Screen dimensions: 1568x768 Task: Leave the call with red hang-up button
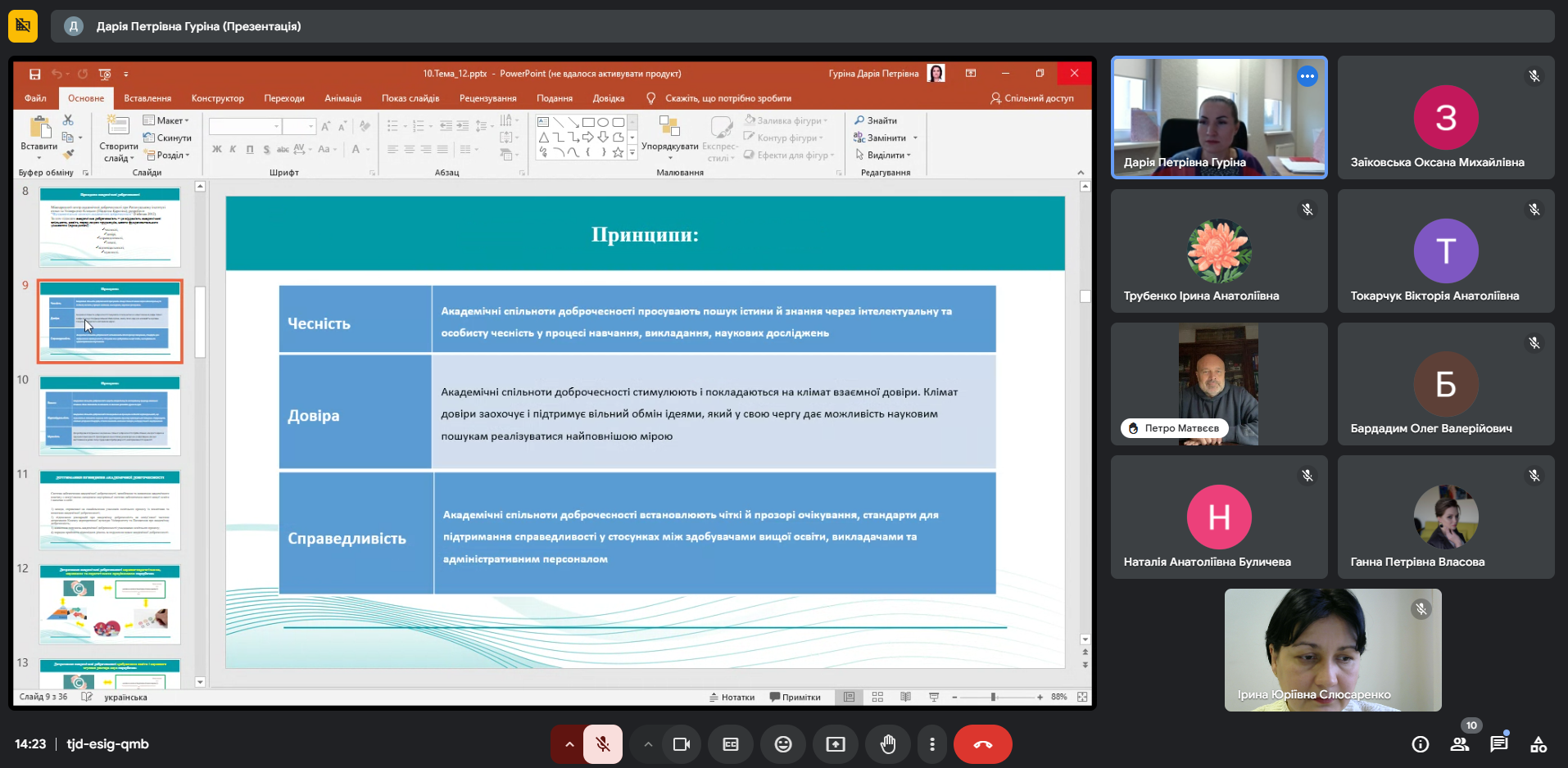point(982,744)
